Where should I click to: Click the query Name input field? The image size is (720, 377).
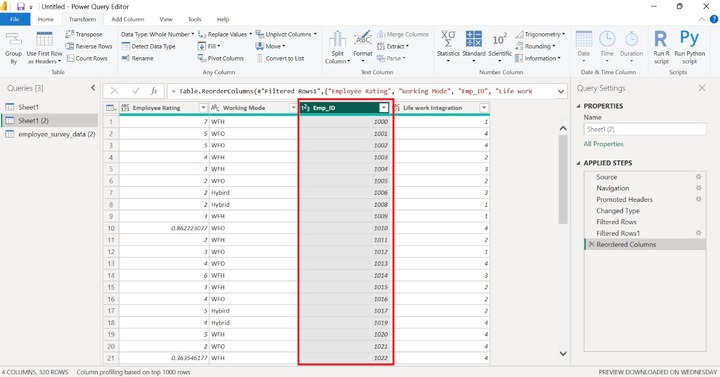click(645, 129)
